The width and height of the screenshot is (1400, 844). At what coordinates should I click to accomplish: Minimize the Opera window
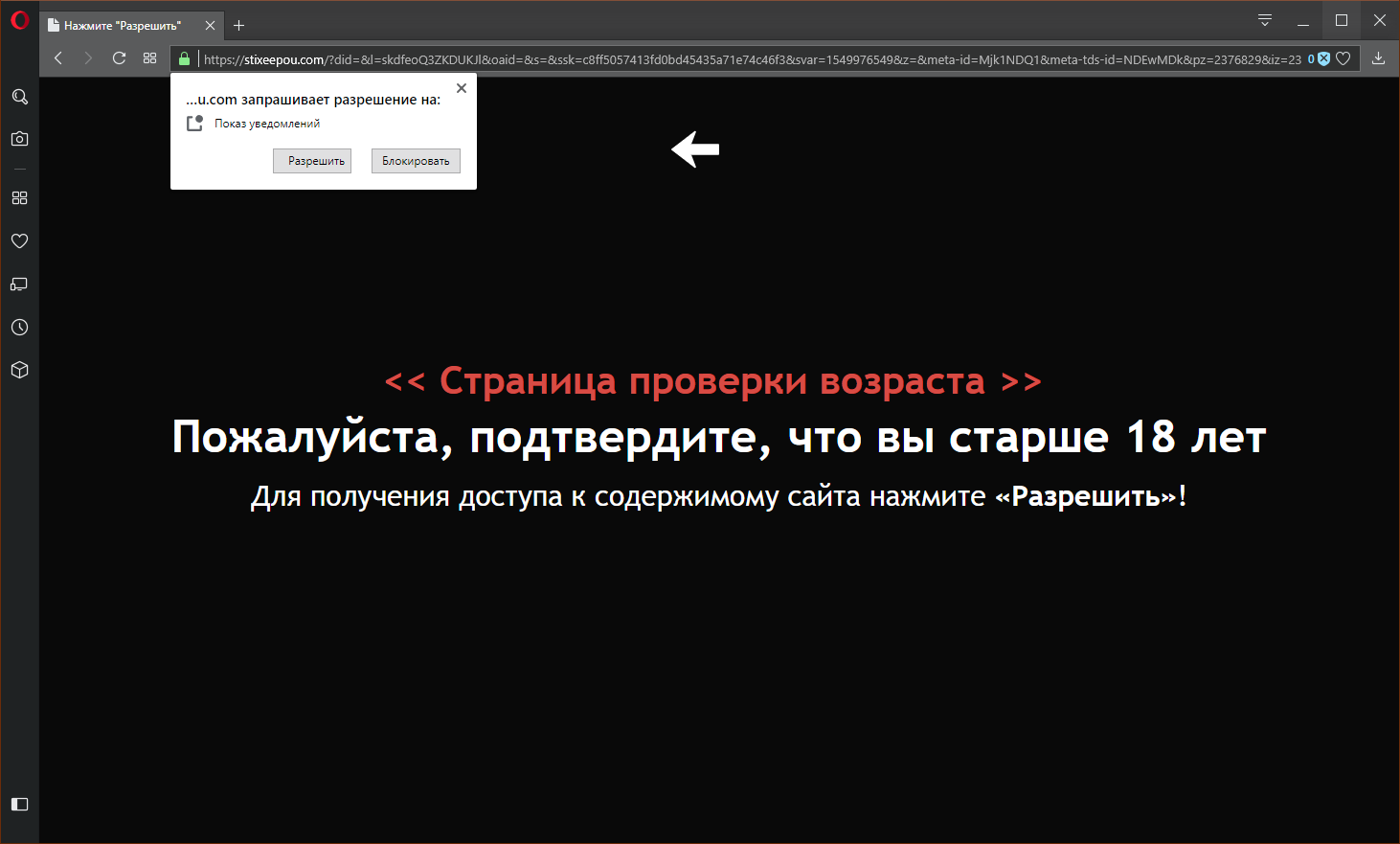(x=1303, y=21)
